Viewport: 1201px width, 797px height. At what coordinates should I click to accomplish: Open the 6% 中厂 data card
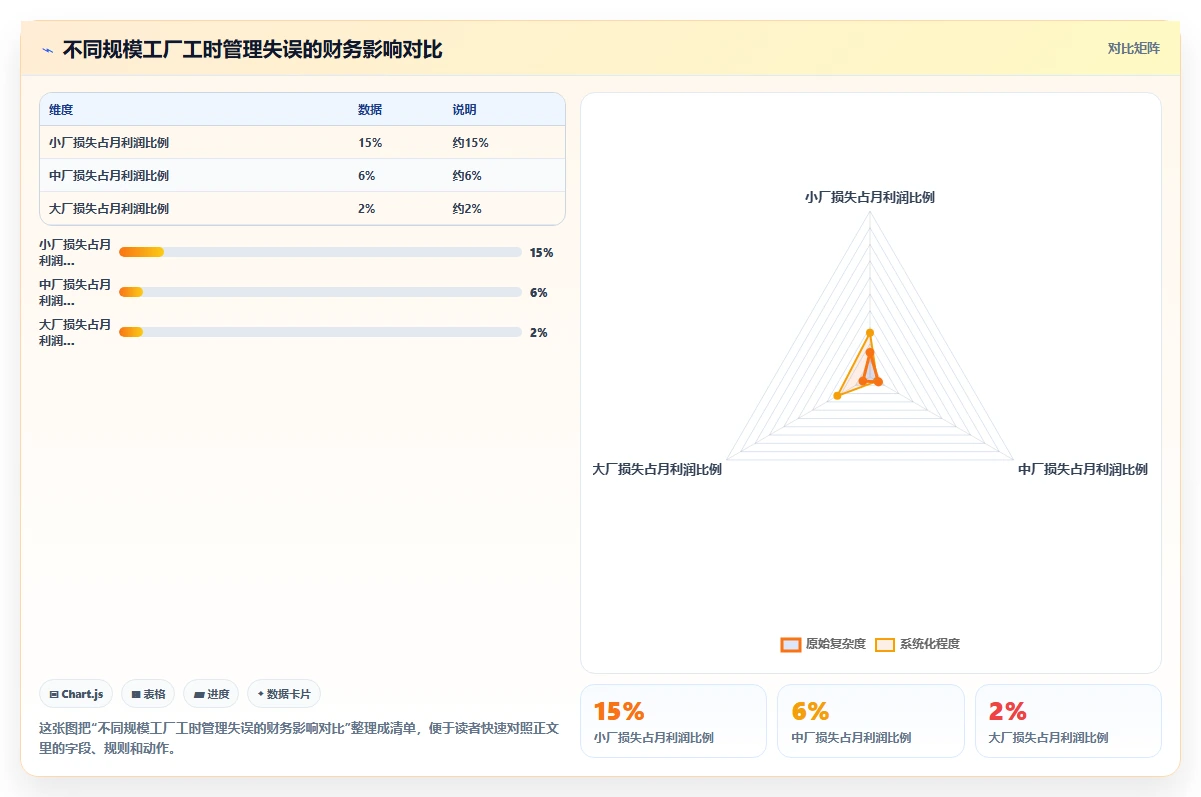tap(870, 721)
